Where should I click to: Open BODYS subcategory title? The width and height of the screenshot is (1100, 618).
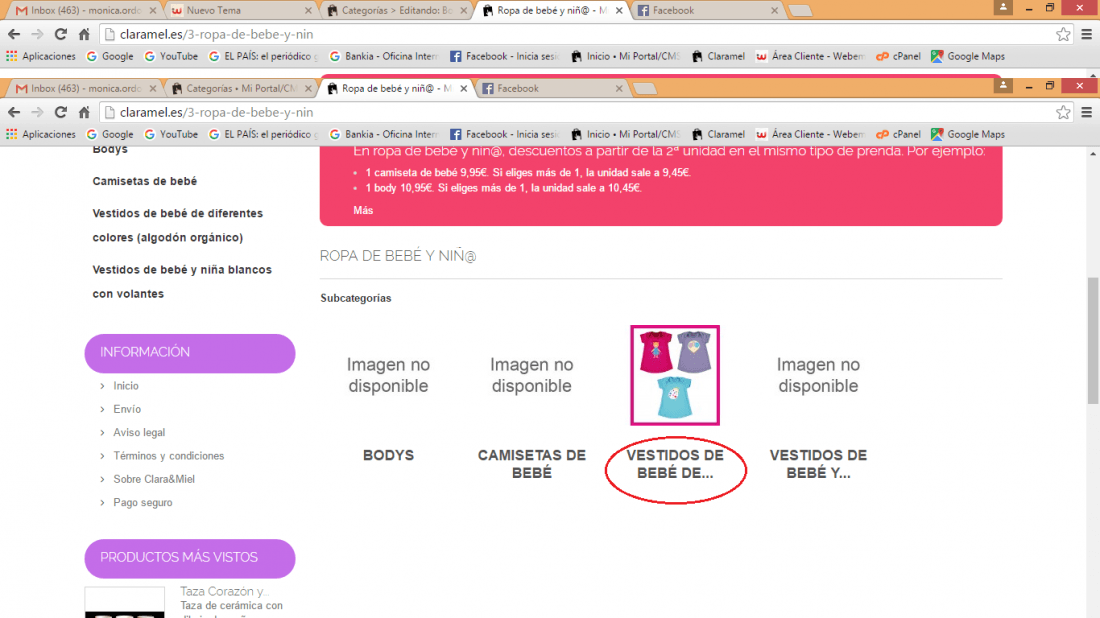pyautogui.click(x=388, y=455)
